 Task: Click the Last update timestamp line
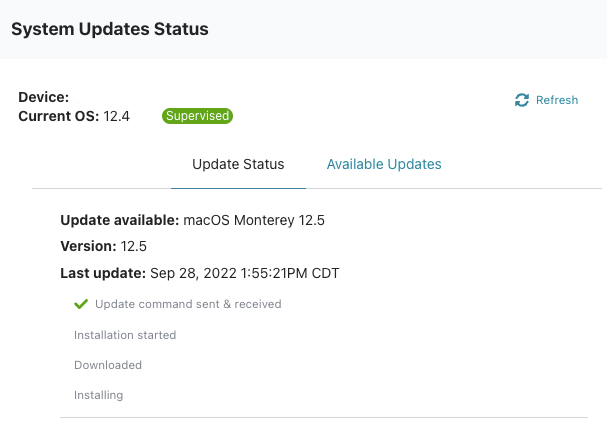coord(200,273)
